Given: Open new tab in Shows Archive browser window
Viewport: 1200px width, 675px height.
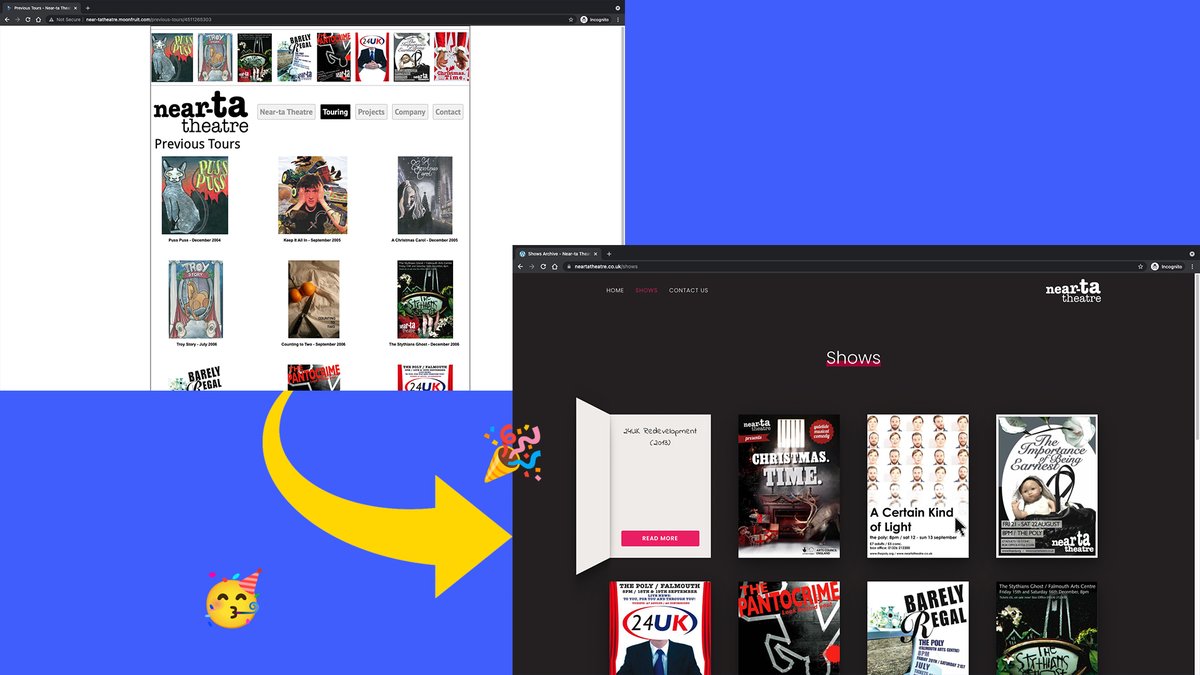Looking at the screenshot, I should click(x=609, y=254).
